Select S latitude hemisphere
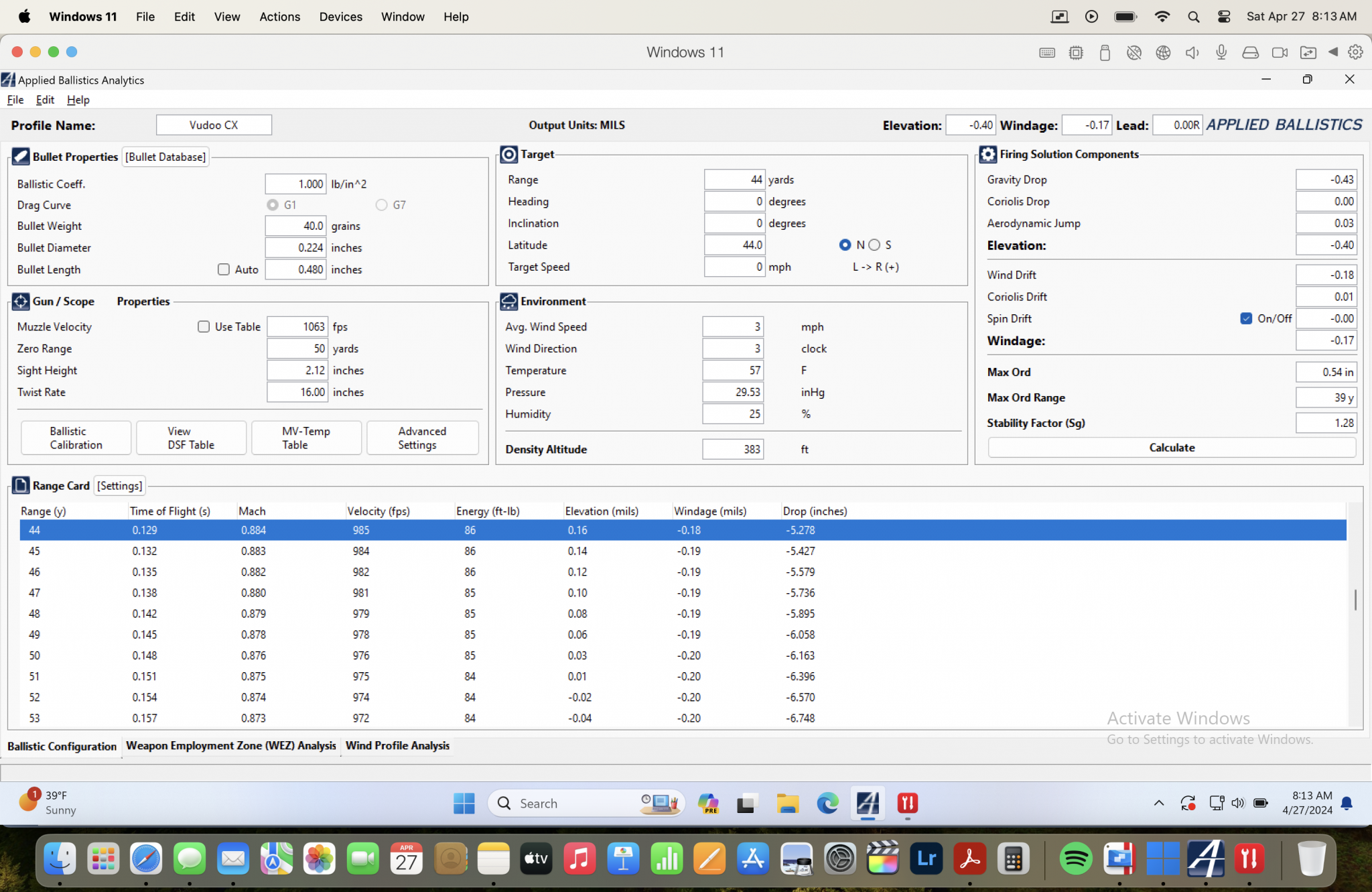The image size is (1372, 892). (x=874, y=245)
